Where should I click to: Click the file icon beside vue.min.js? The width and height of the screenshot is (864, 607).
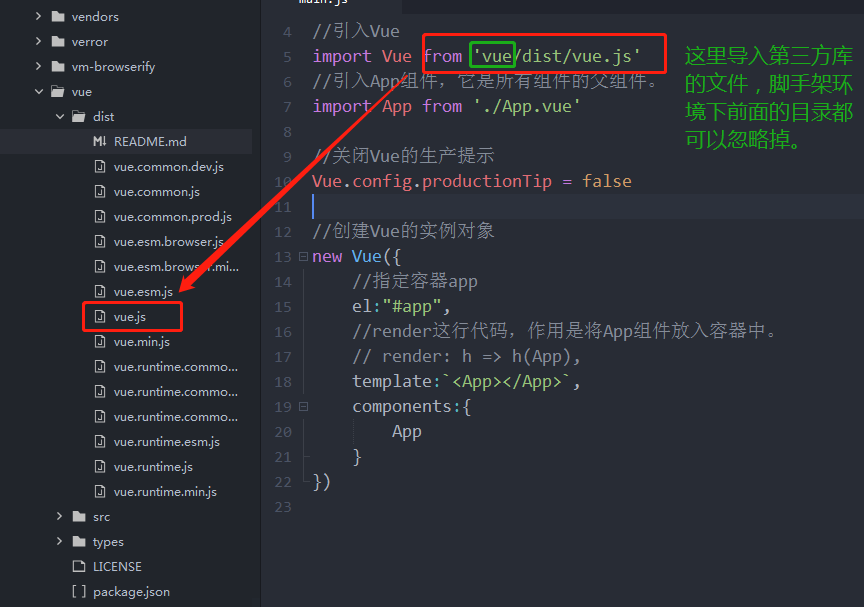click(x=100, y=342)
